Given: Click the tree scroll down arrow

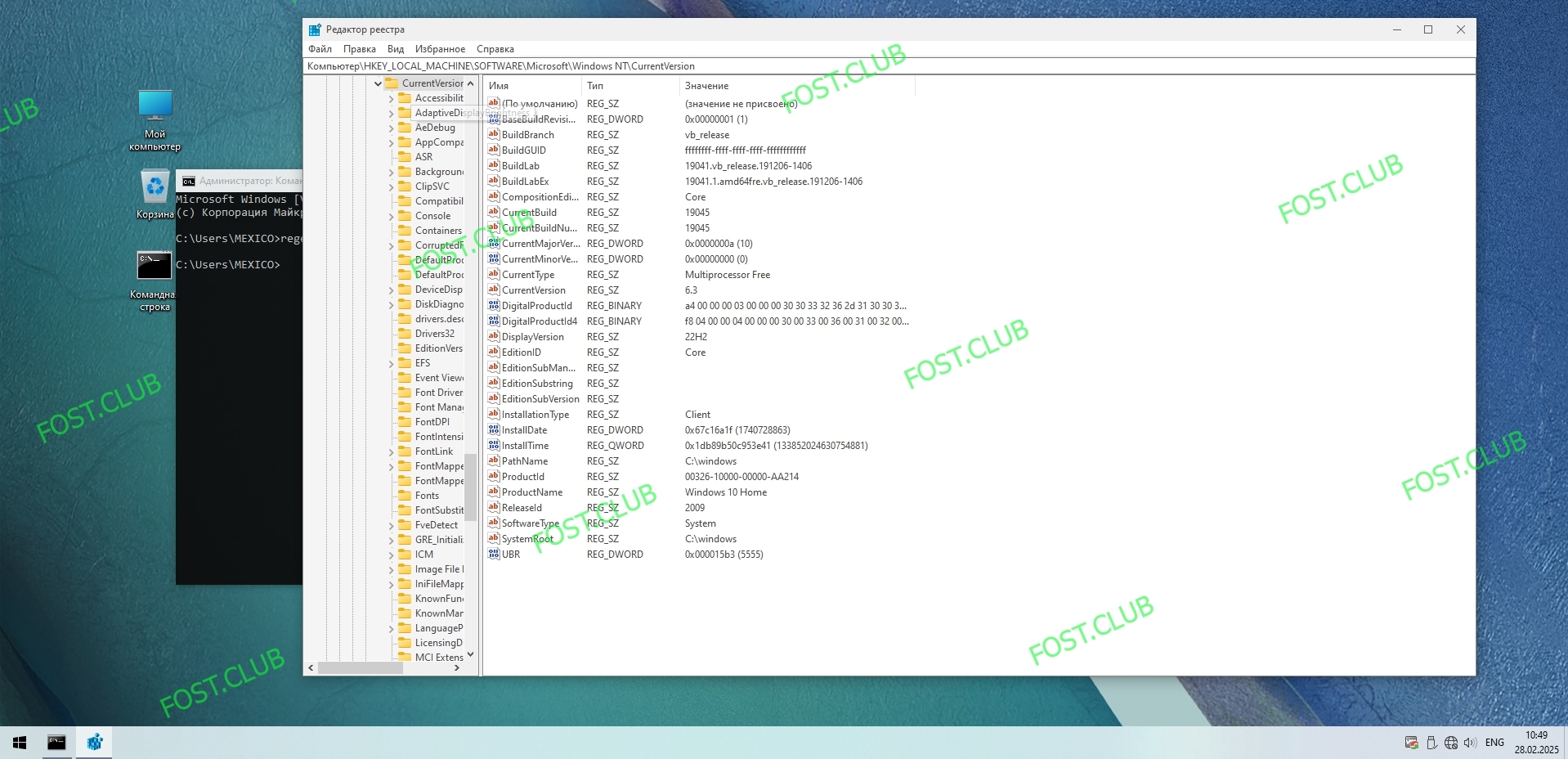Looking at the screenshot, I should click(x=470, y=655).
